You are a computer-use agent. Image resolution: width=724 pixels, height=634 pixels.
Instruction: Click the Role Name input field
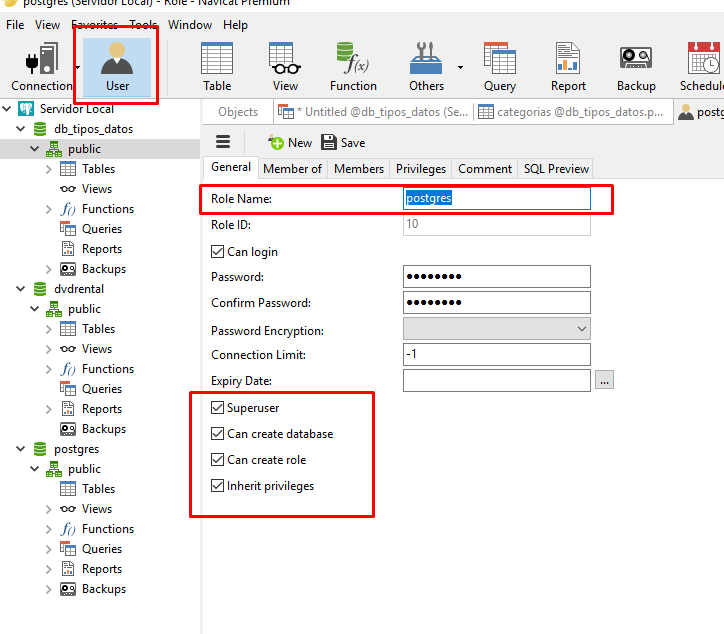coord(496,199)
